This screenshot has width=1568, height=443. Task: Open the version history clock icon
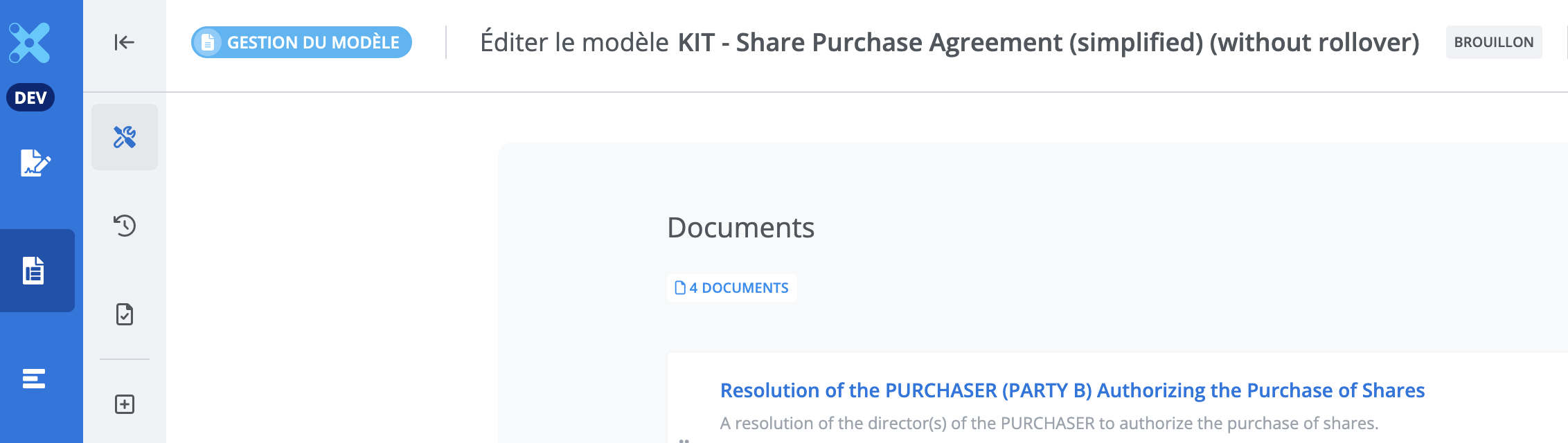(125, 226)
